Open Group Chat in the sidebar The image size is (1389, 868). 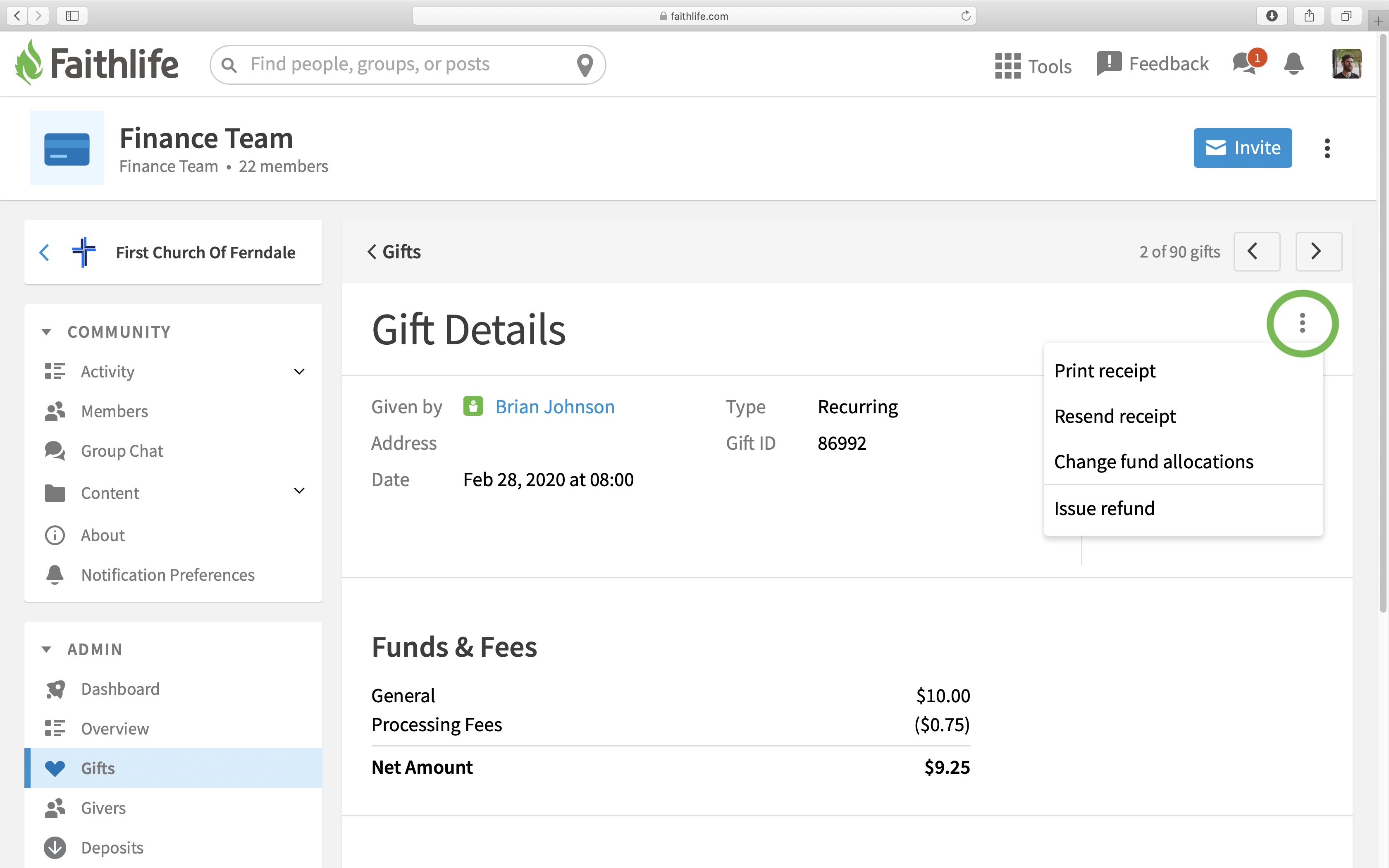122,451
